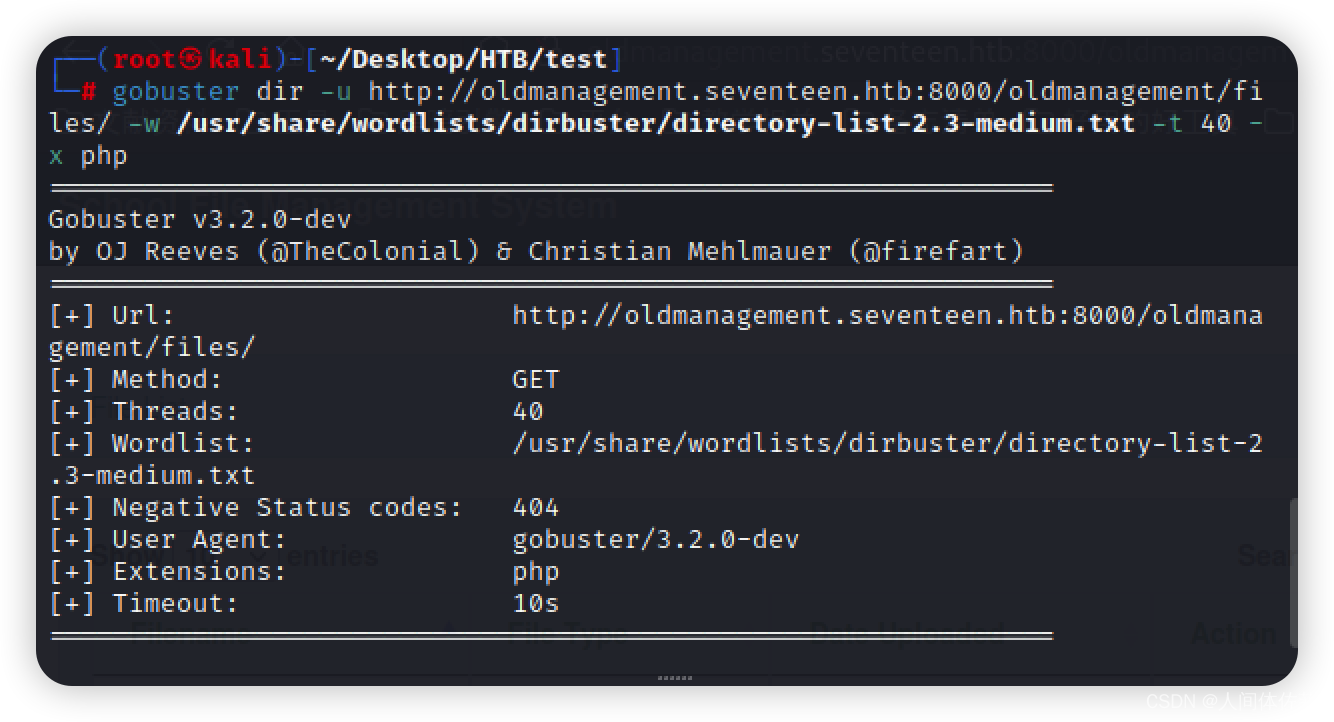Click the 'gobuster' command word
This screenshot has width=1334, height=722.
(176, 92)
